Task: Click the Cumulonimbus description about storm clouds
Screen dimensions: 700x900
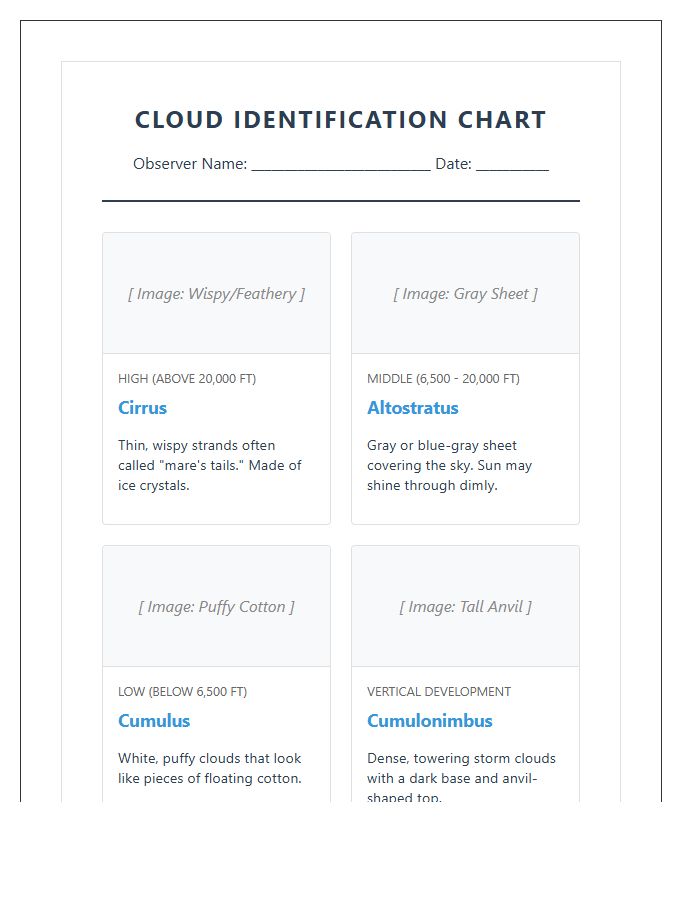Action: 461,777
